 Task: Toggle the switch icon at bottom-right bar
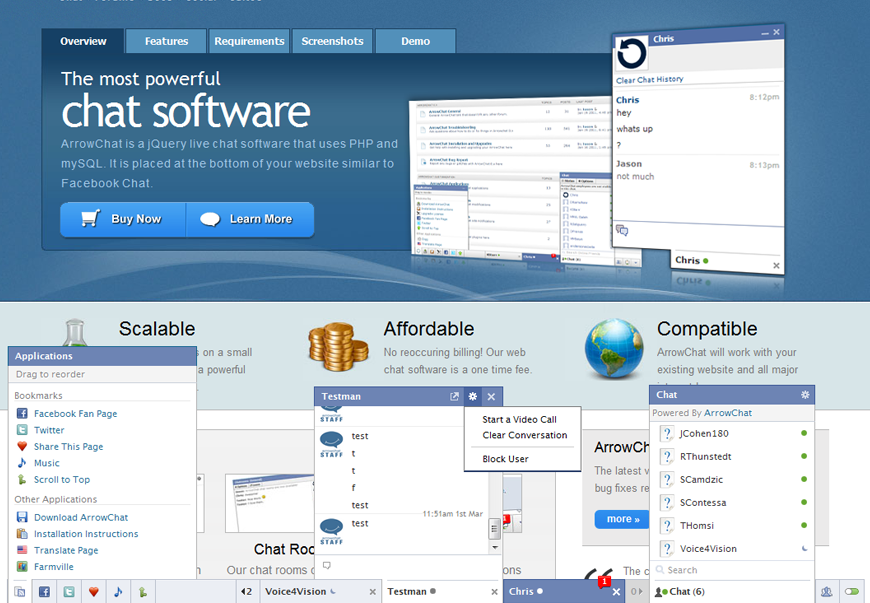pos(852,592)
